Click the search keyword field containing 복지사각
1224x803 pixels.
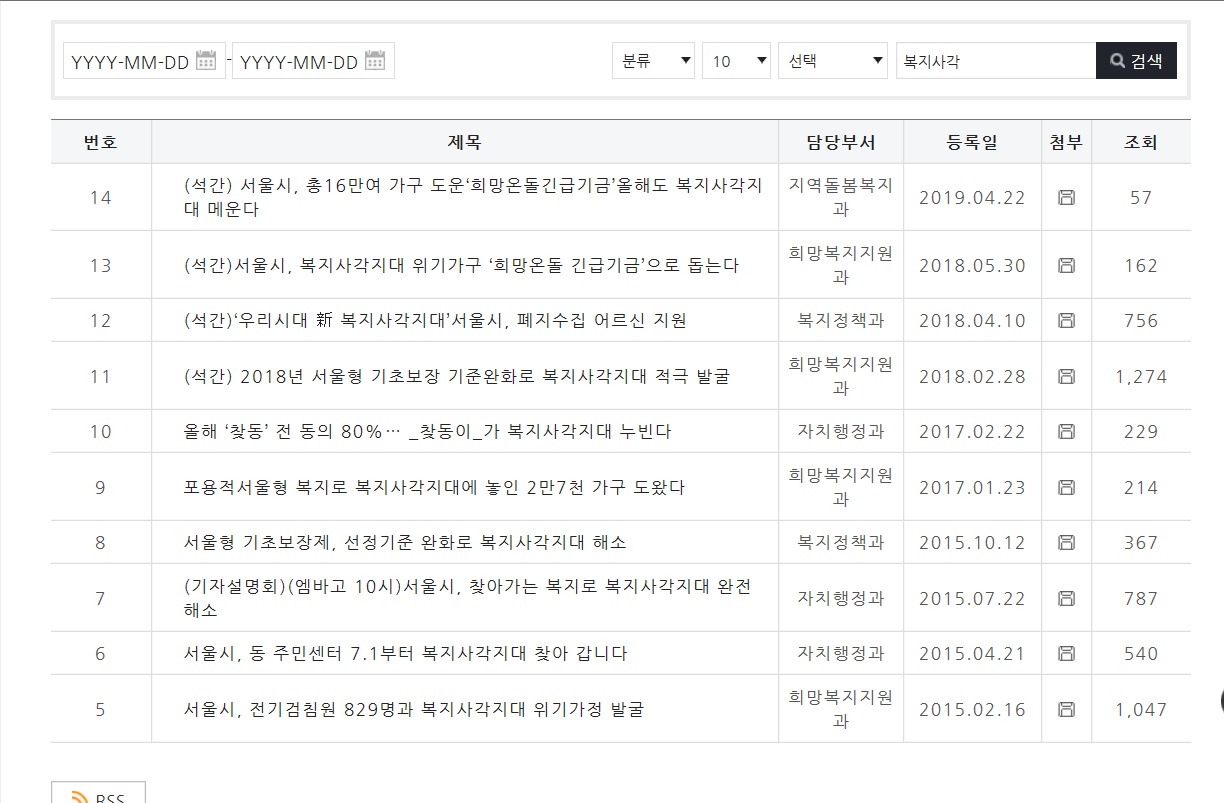pos(994,61)
